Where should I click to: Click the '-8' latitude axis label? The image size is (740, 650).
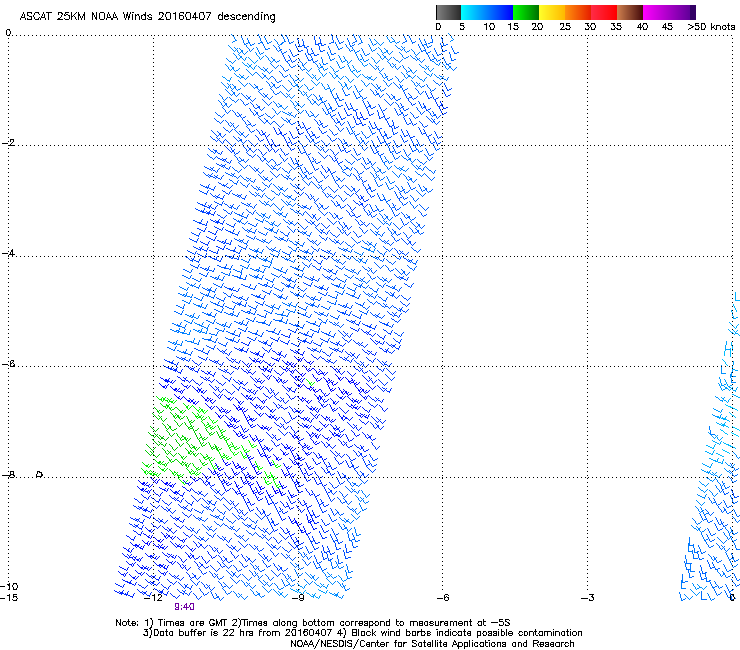pyautogui.click(x=8, y=475)
